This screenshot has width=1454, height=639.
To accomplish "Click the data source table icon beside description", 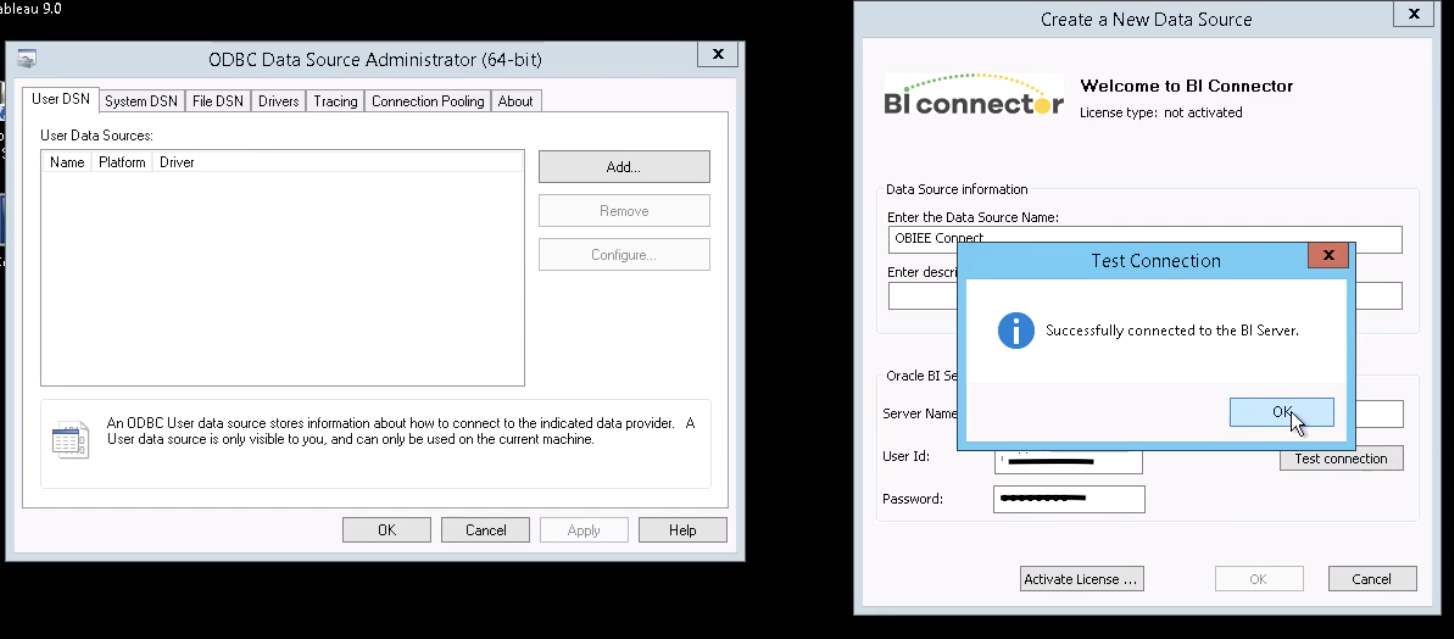I will pyautogui.click(x=70, y=440).
